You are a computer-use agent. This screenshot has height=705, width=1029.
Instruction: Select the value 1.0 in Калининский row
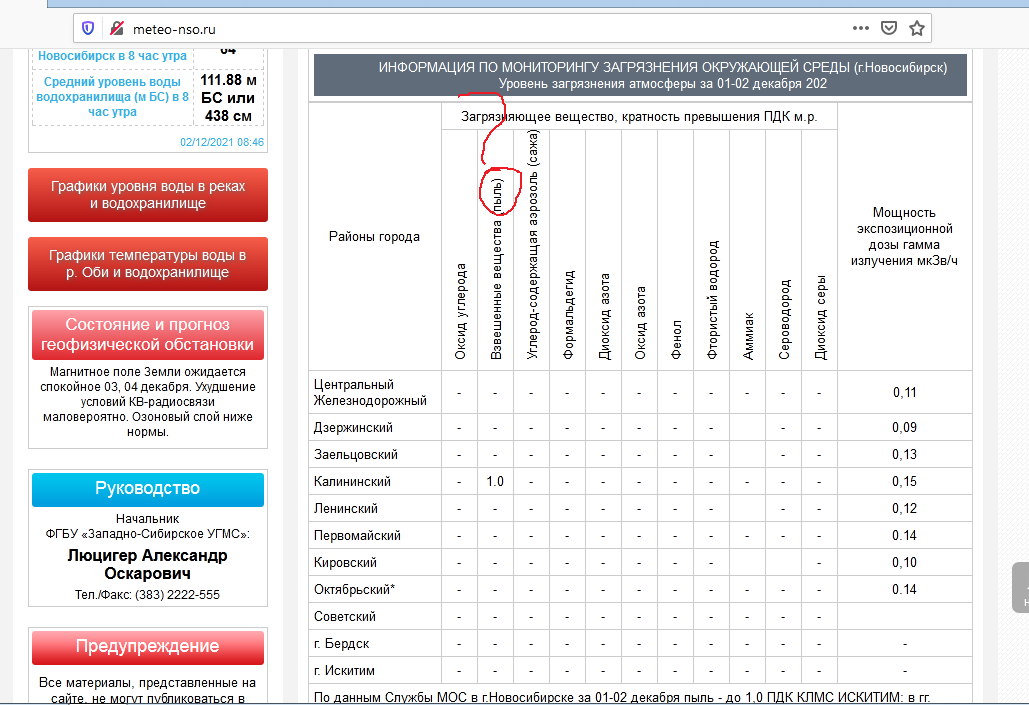(x=495, y=481)
